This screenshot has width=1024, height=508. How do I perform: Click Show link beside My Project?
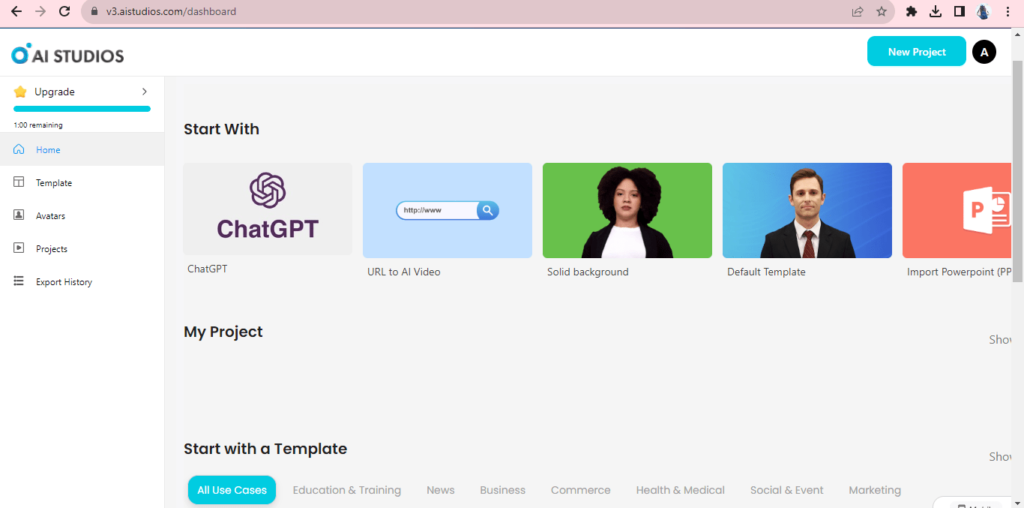1000,340
